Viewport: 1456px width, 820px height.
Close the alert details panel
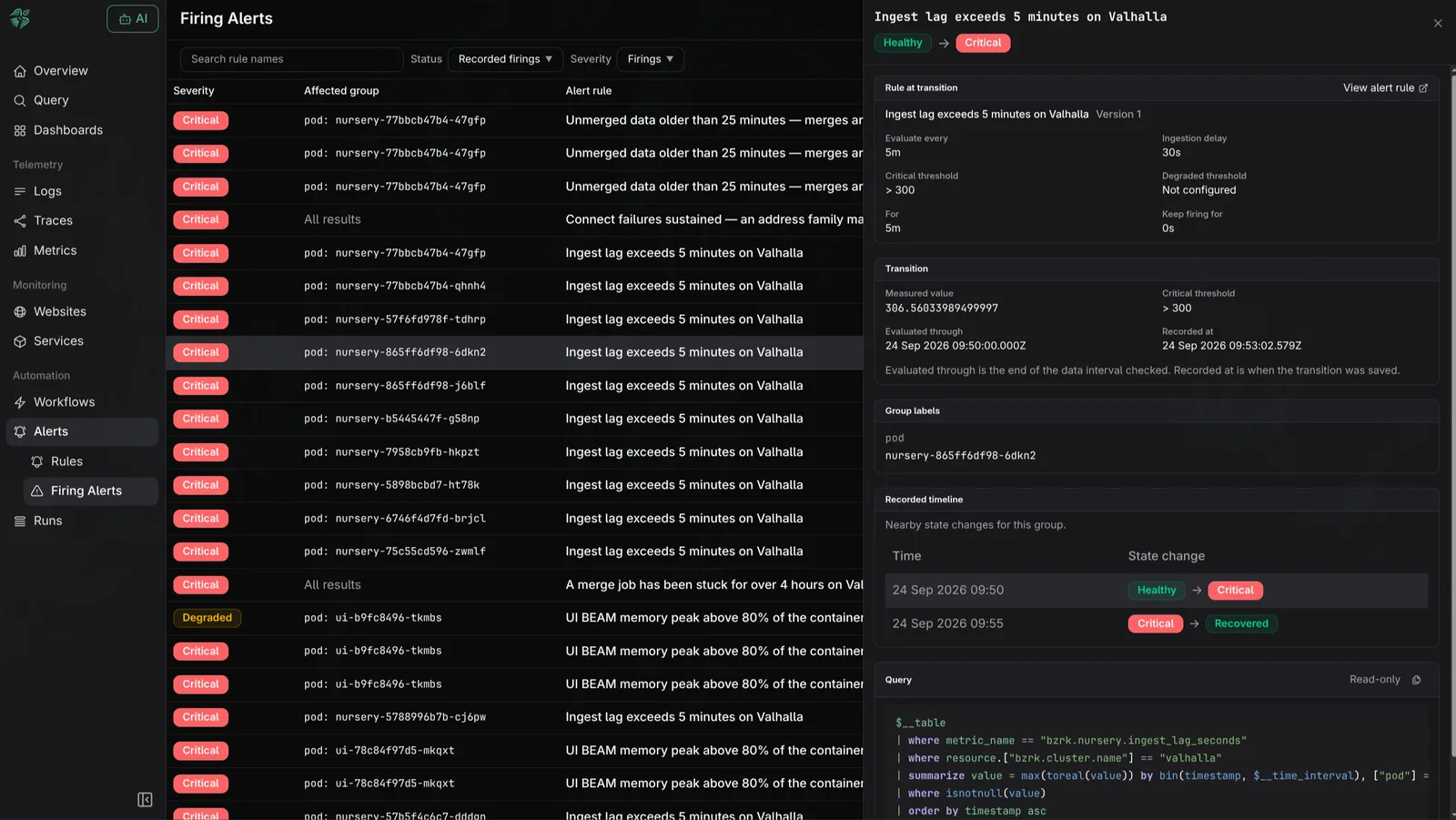[1438, 24]
